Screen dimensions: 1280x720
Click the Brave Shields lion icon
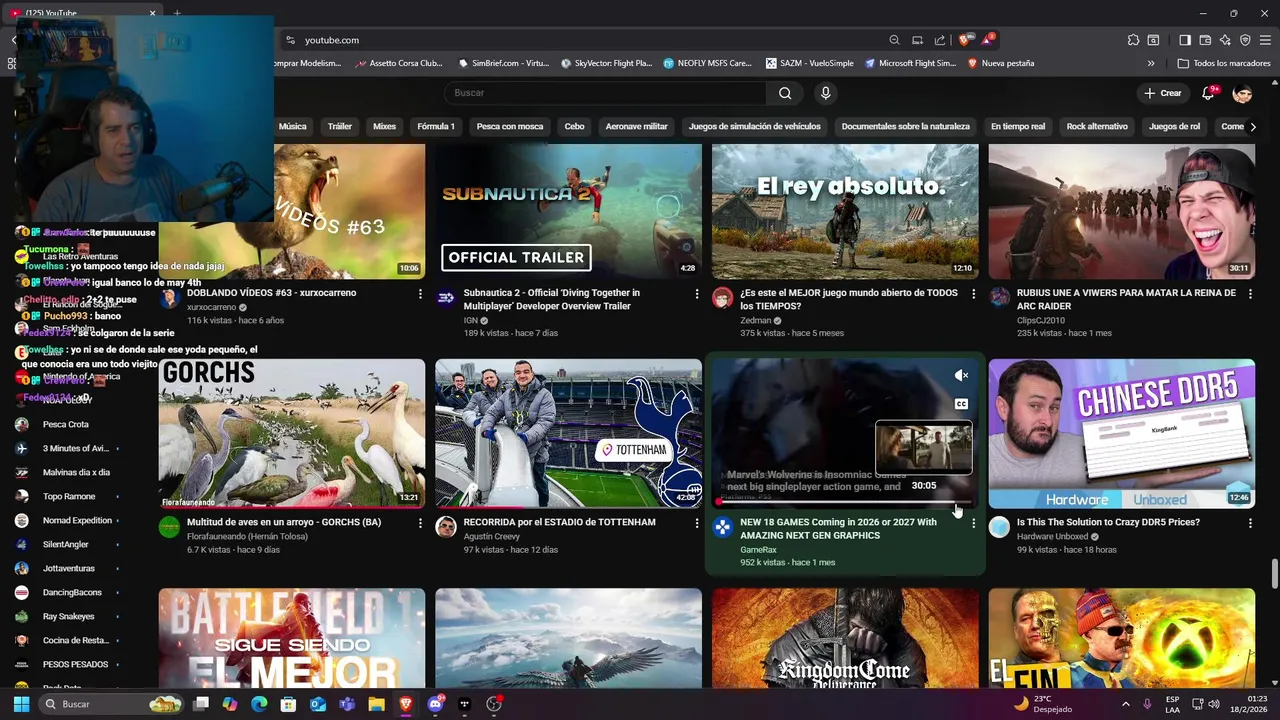[964, 40]
